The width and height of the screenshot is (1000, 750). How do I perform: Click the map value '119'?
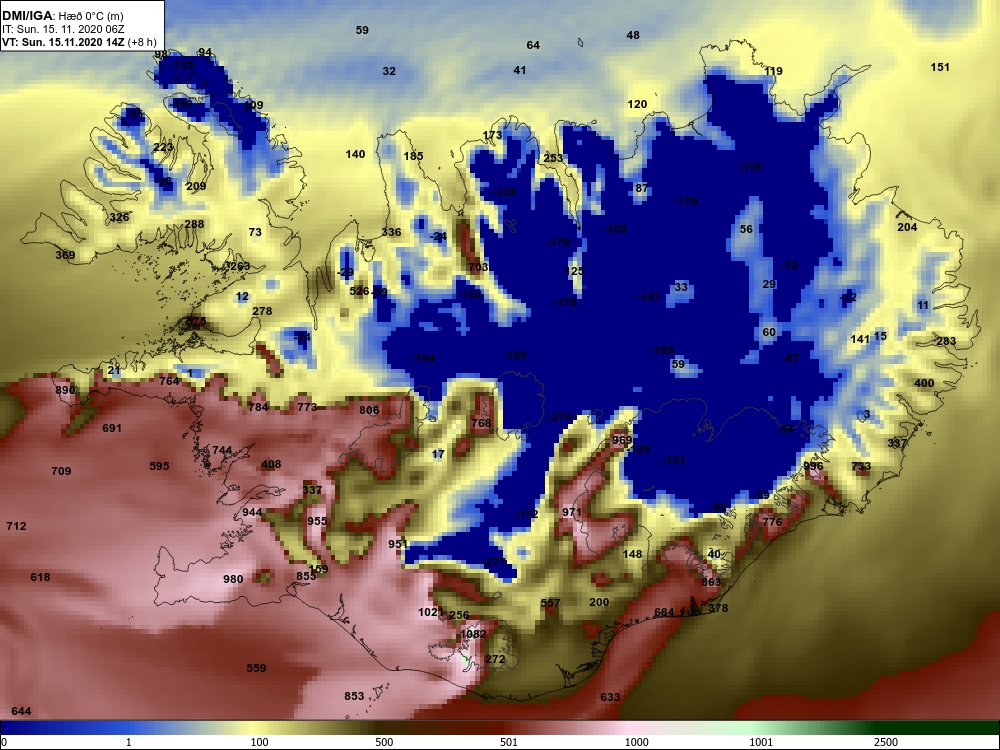(773, 71)
